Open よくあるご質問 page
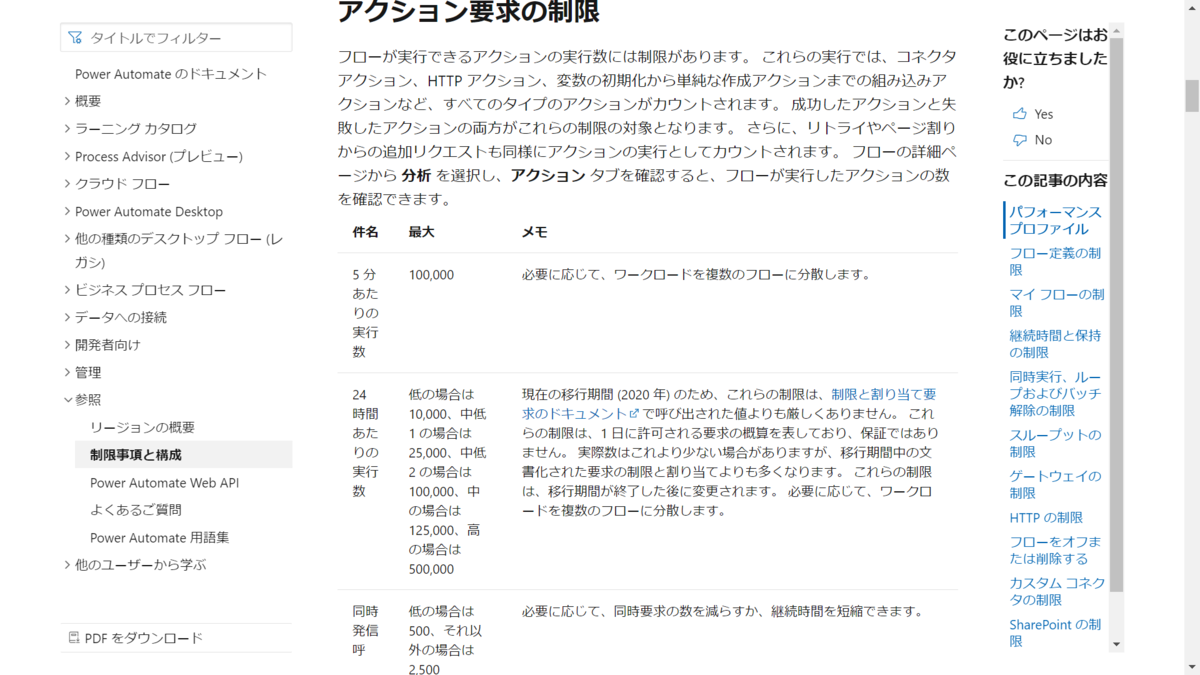Screen dimensions: 1200x675 tap(136, 510)
